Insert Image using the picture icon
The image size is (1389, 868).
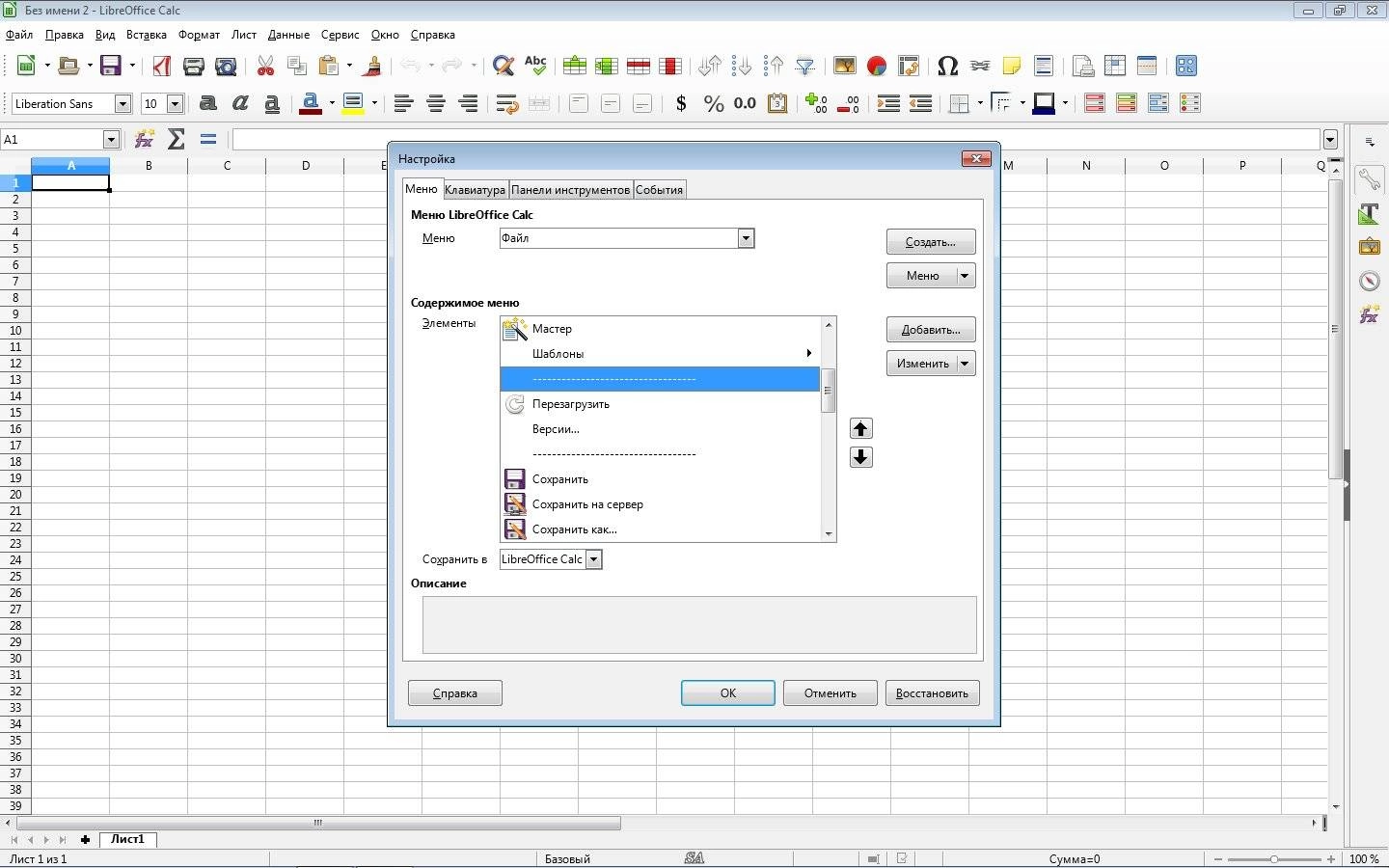click(x=845, y=66)
